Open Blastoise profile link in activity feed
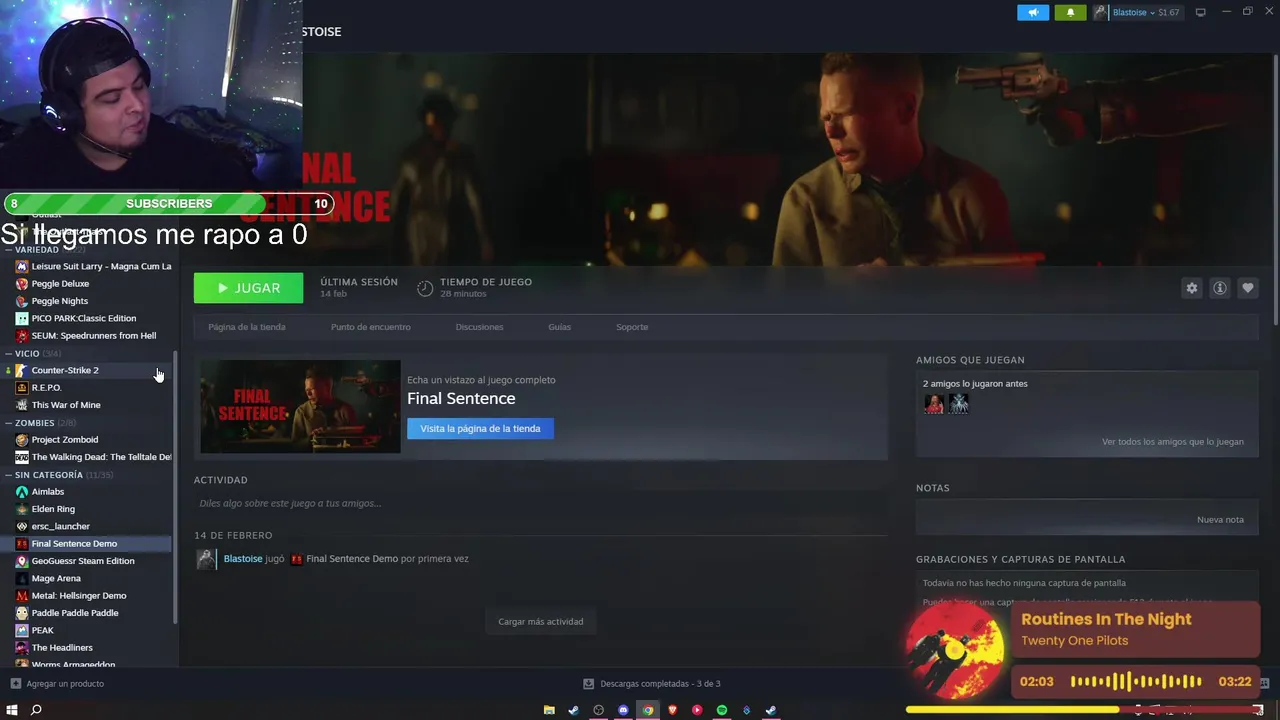This screenshot has width=1280, height=720. pos(243,559)
